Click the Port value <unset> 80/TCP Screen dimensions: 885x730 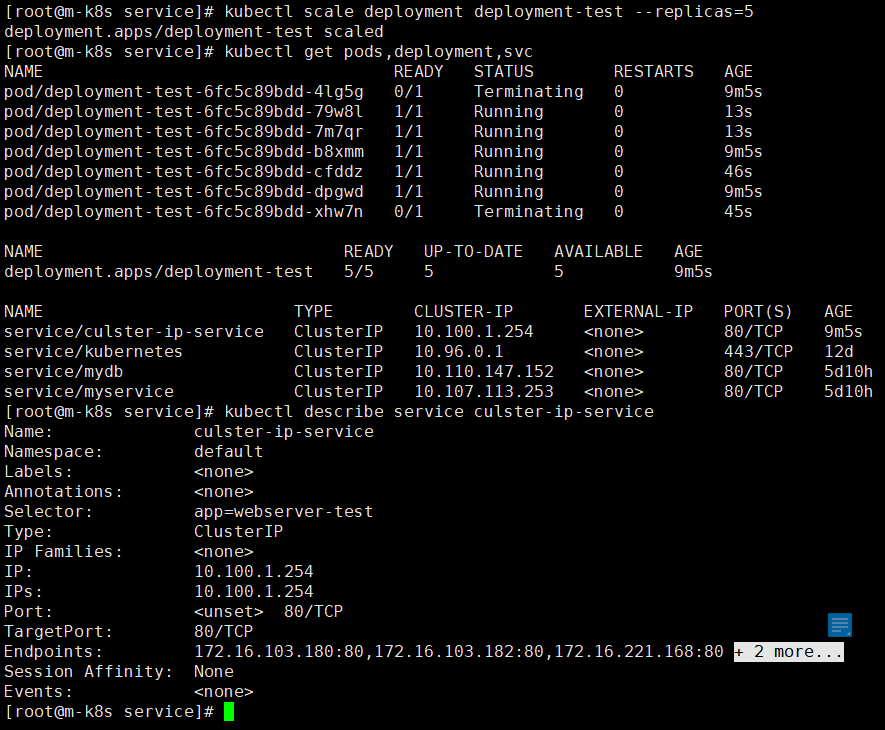[x=268, y=611]
